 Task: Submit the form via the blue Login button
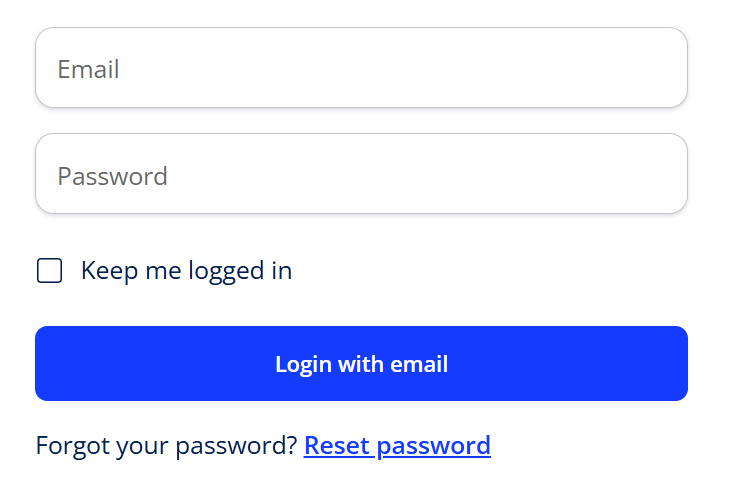tap(361, 363)
